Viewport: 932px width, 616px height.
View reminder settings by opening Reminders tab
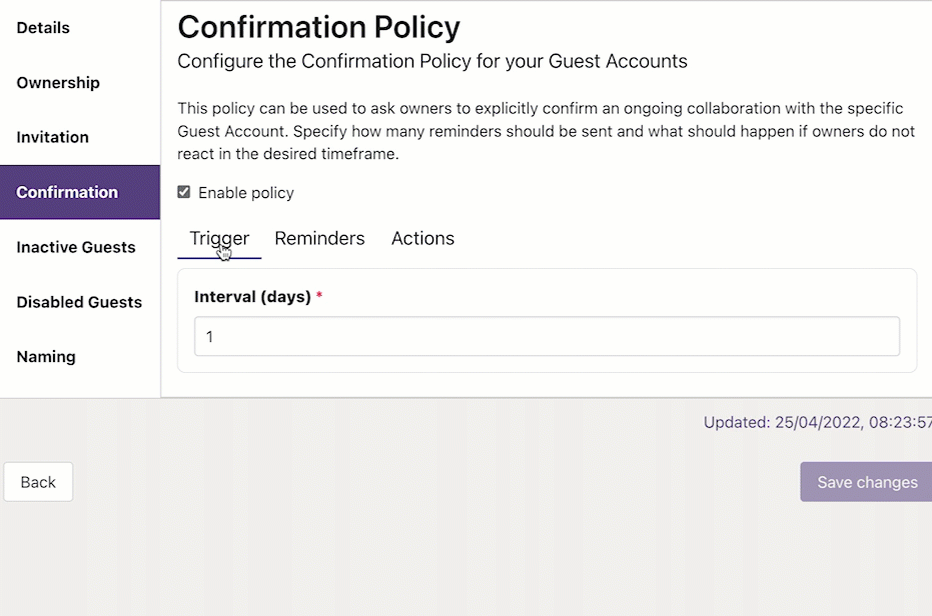[x=319, y=238]
